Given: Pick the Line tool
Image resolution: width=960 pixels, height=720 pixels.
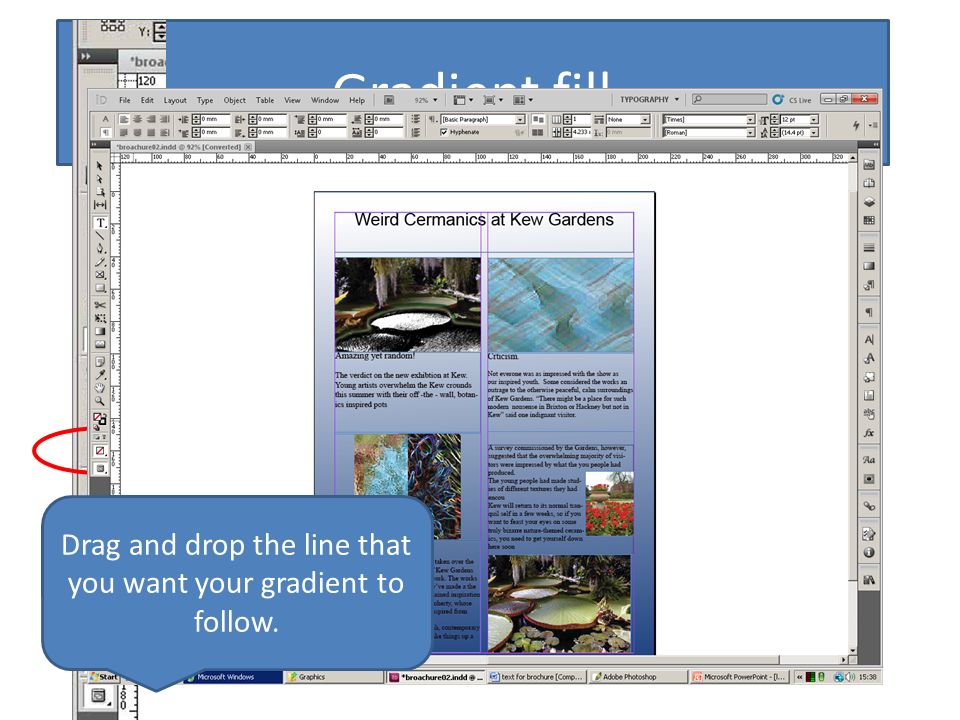Looking at the screenshot, I should 100,236.
